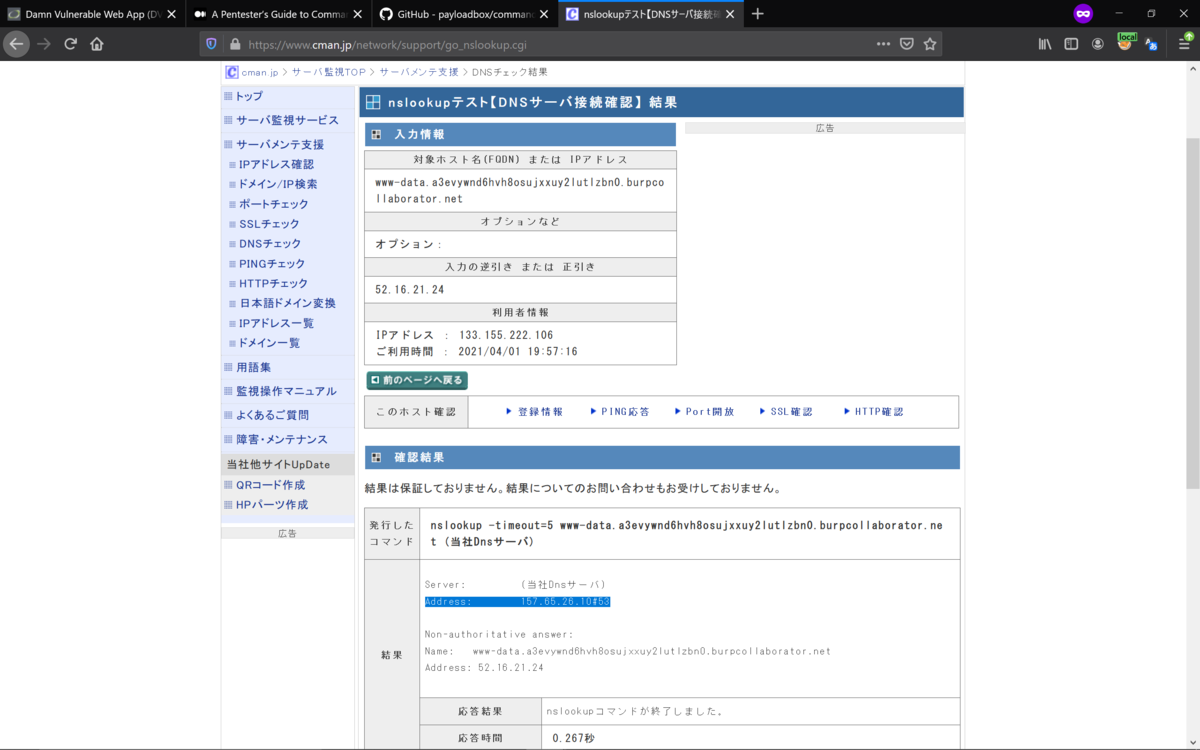Open HTTPチェック sidebar link

pos(274,283)
